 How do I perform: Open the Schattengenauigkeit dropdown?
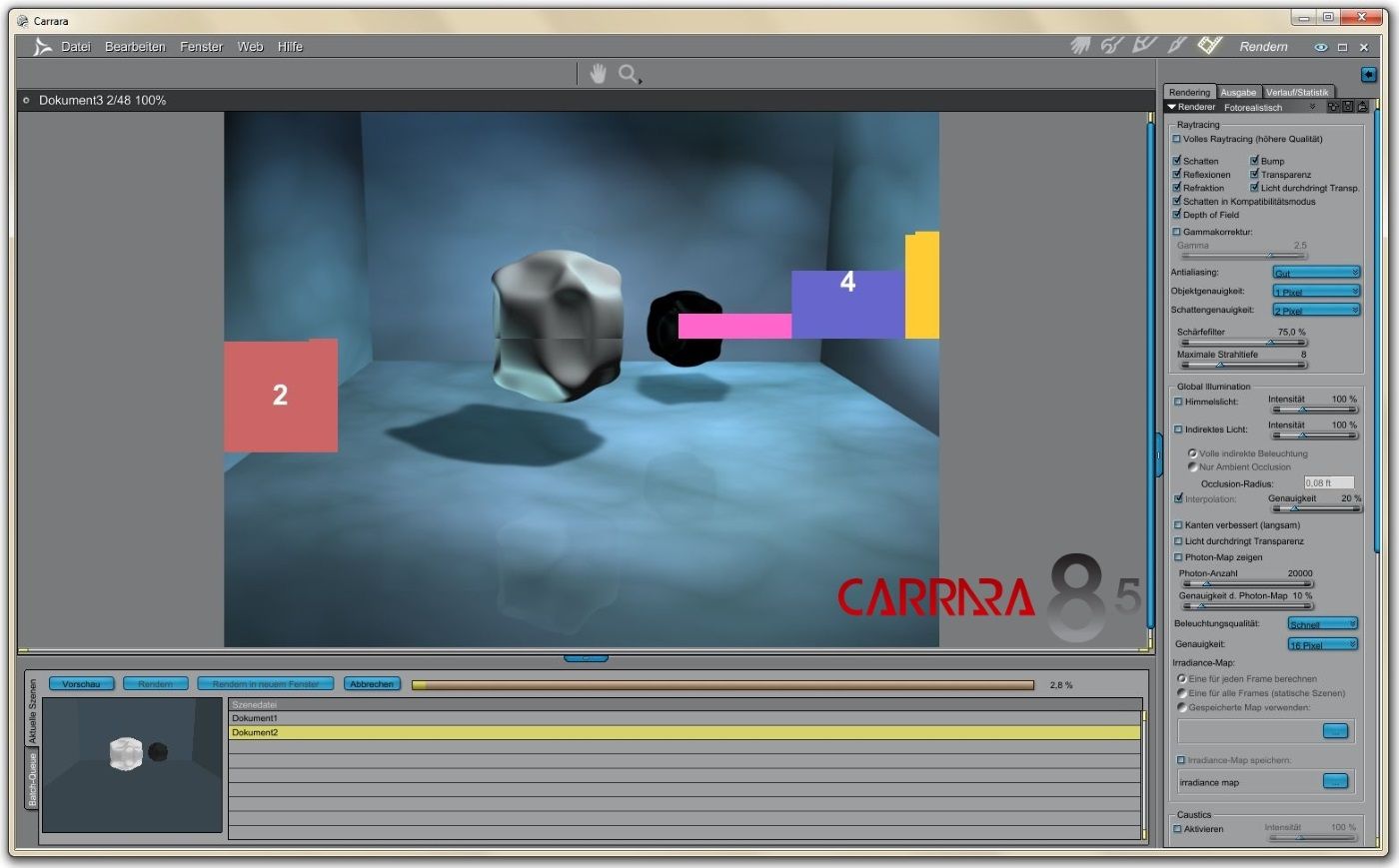(1316, 310)
